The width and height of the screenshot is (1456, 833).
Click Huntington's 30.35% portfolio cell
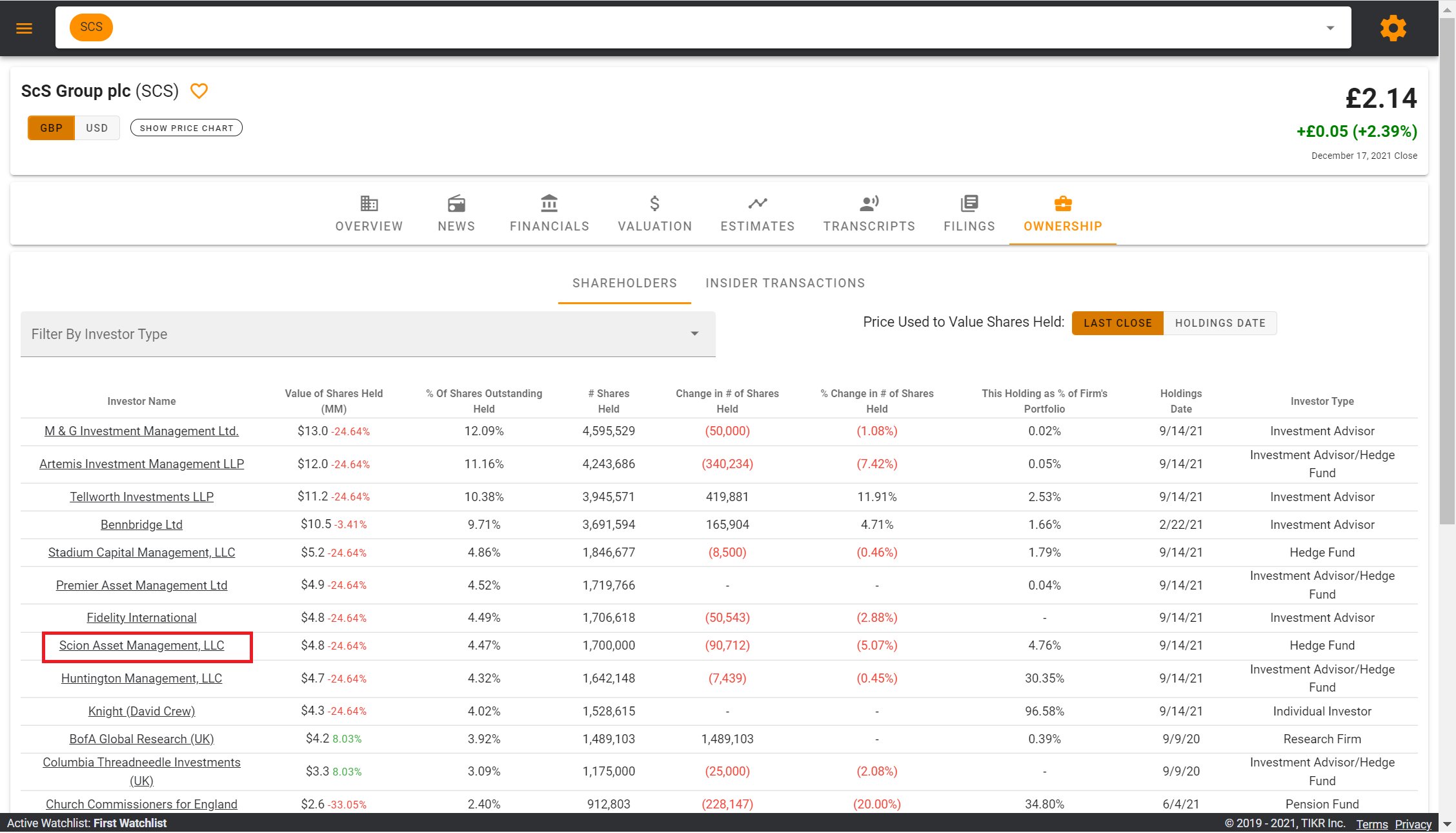coord(1044,678)
